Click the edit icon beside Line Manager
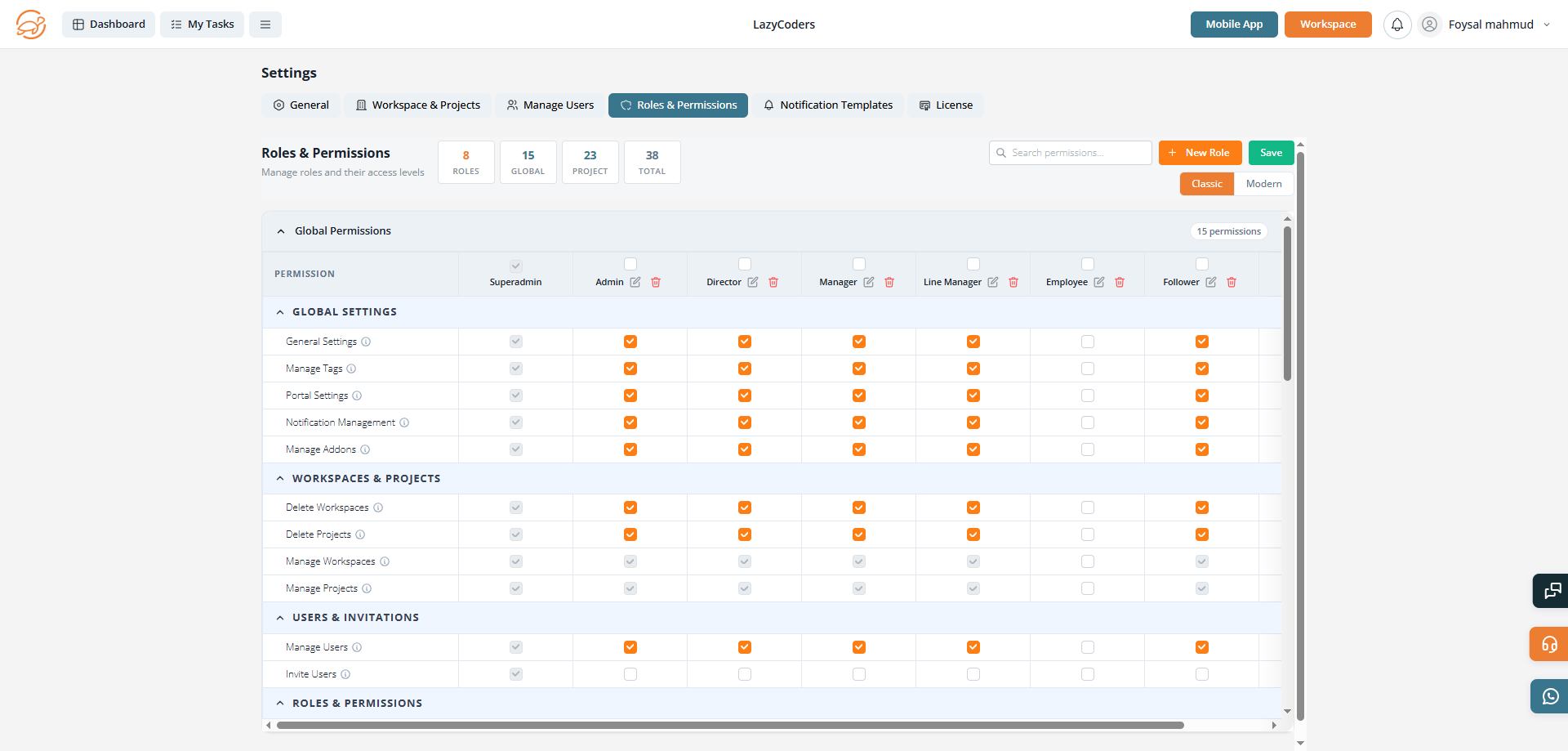The image size is (1568, 751). click(993, 282)
